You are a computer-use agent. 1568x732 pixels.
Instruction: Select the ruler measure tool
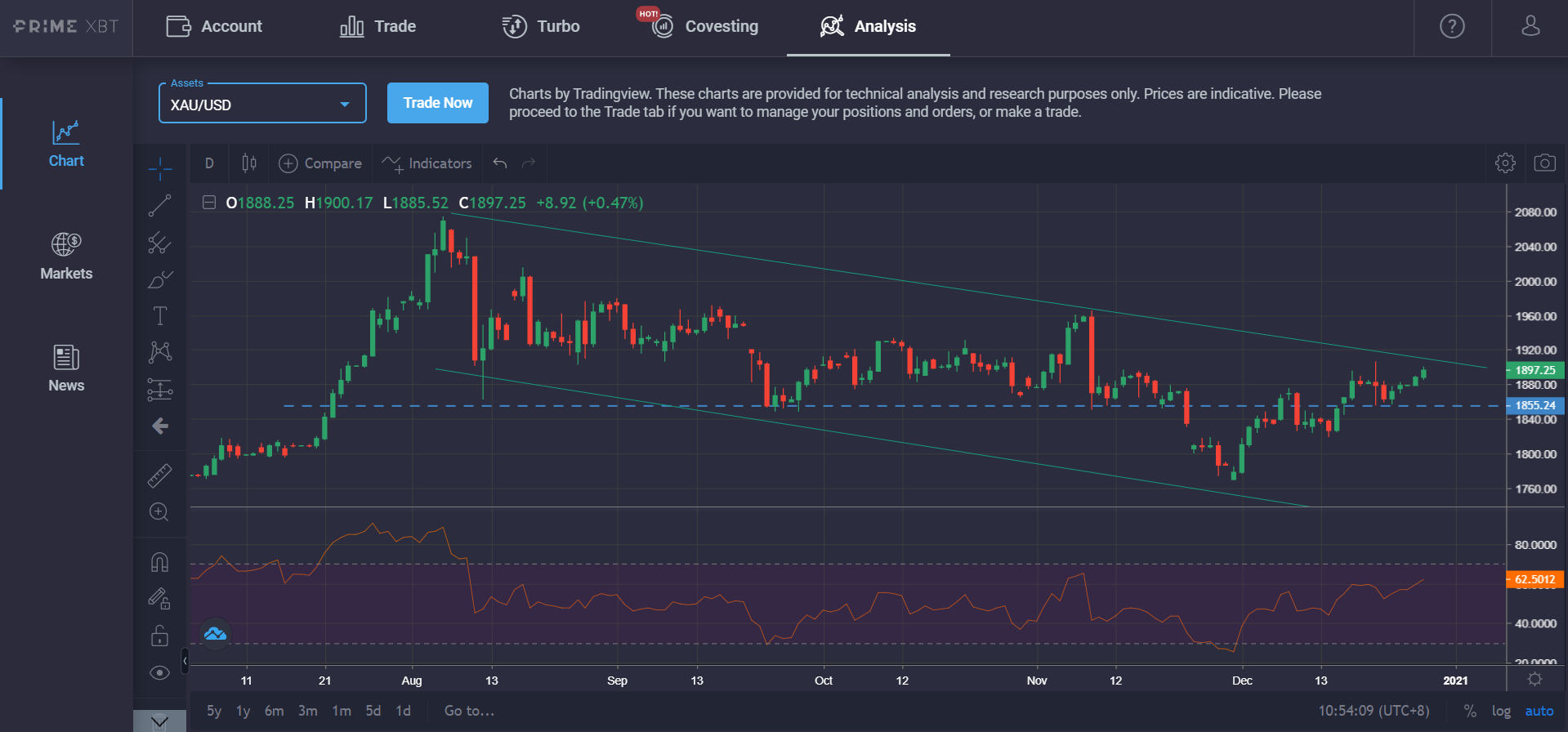tap(160, 475)
